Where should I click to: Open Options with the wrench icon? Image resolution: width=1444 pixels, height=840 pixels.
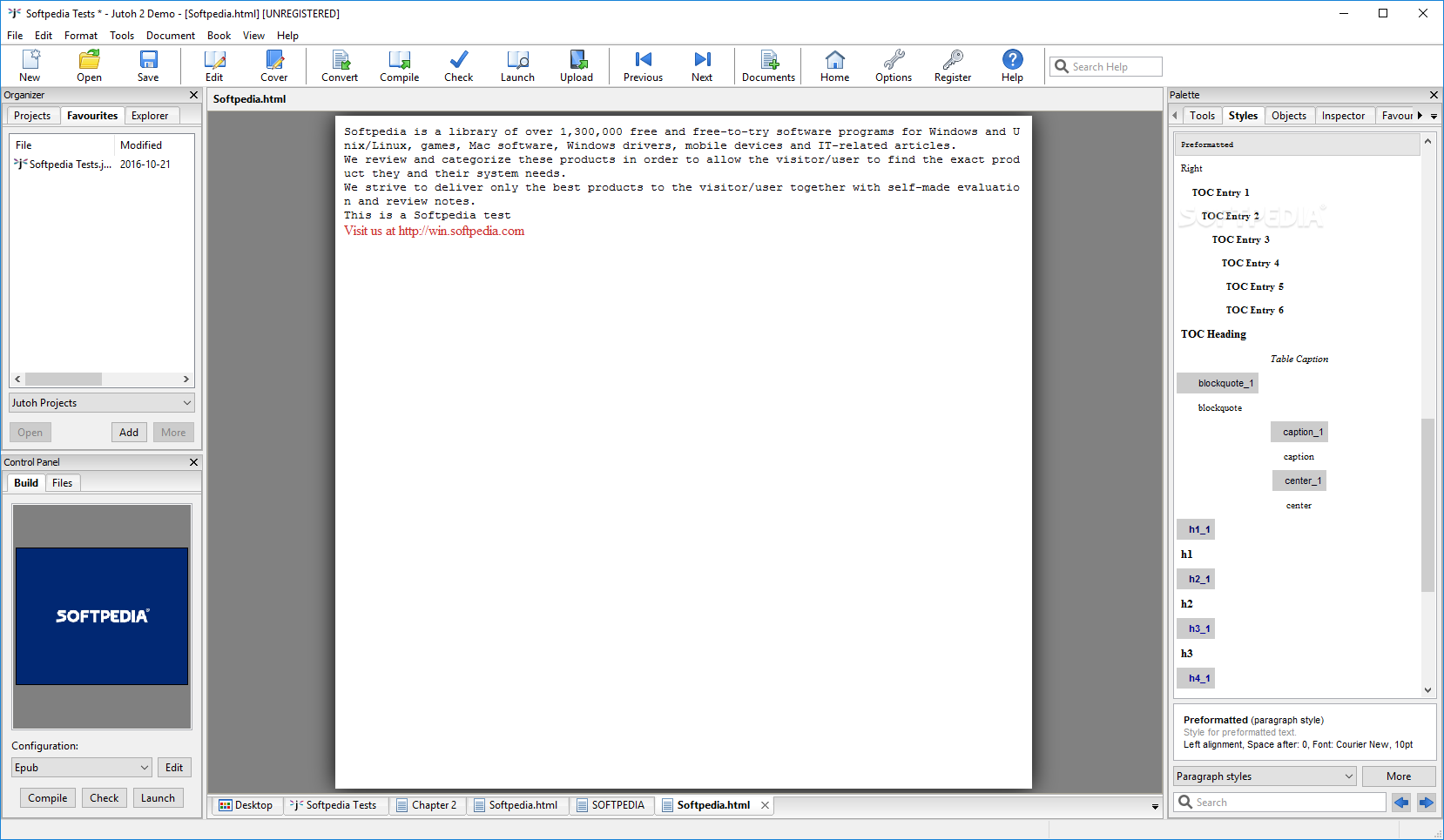[x=894, y=66]
